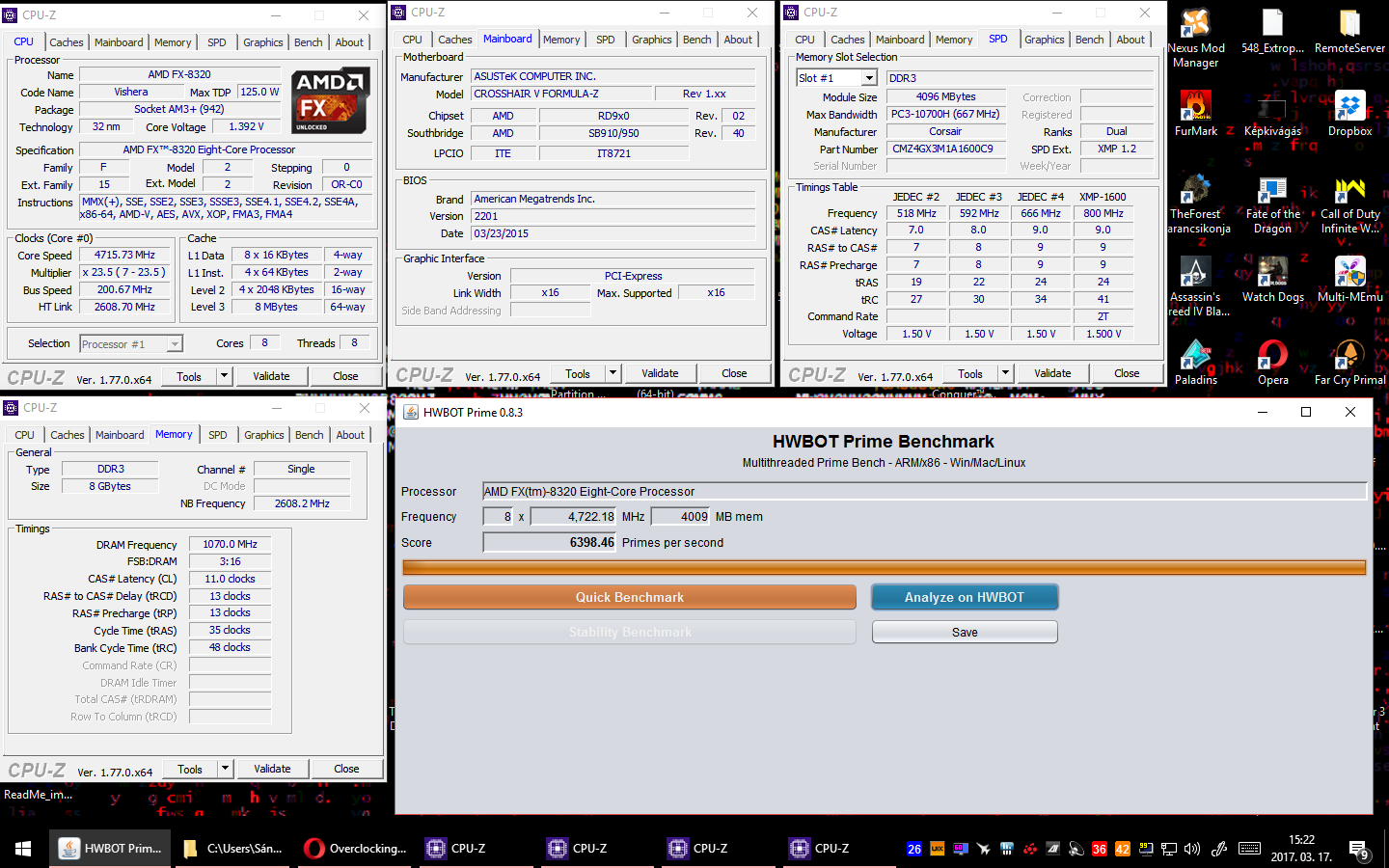Click Close button in the Memory CPU-Z window
The width and height of the screenshot is (1389, 868).
[x=346, y=769]
